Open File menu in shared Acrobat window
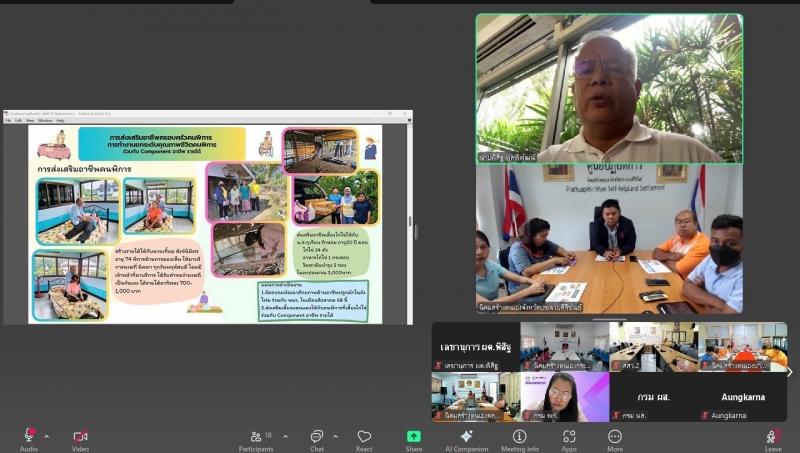 click(x=8, y=120)
